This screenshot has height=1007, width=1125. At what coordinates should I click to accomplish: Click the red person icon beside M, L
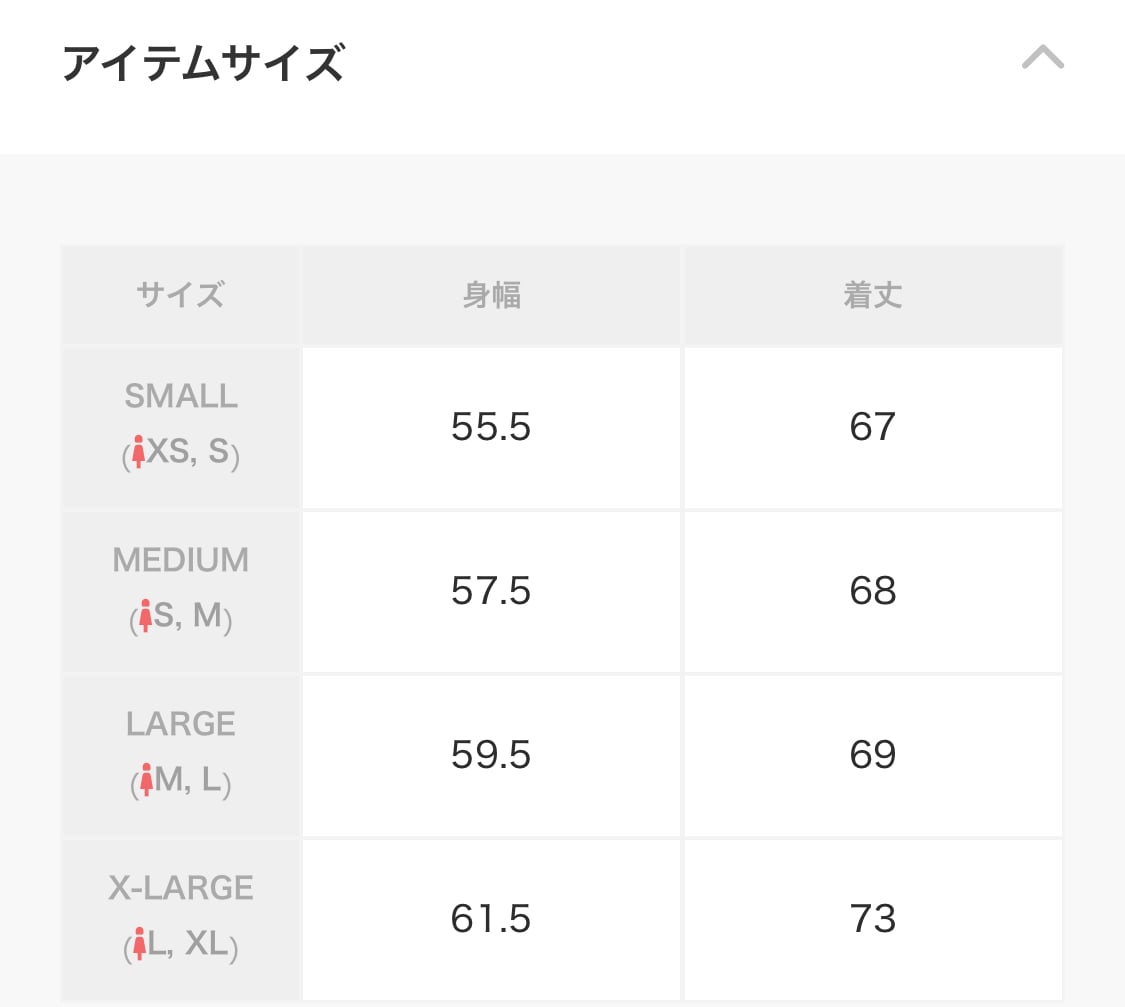[x=146, y=780]
